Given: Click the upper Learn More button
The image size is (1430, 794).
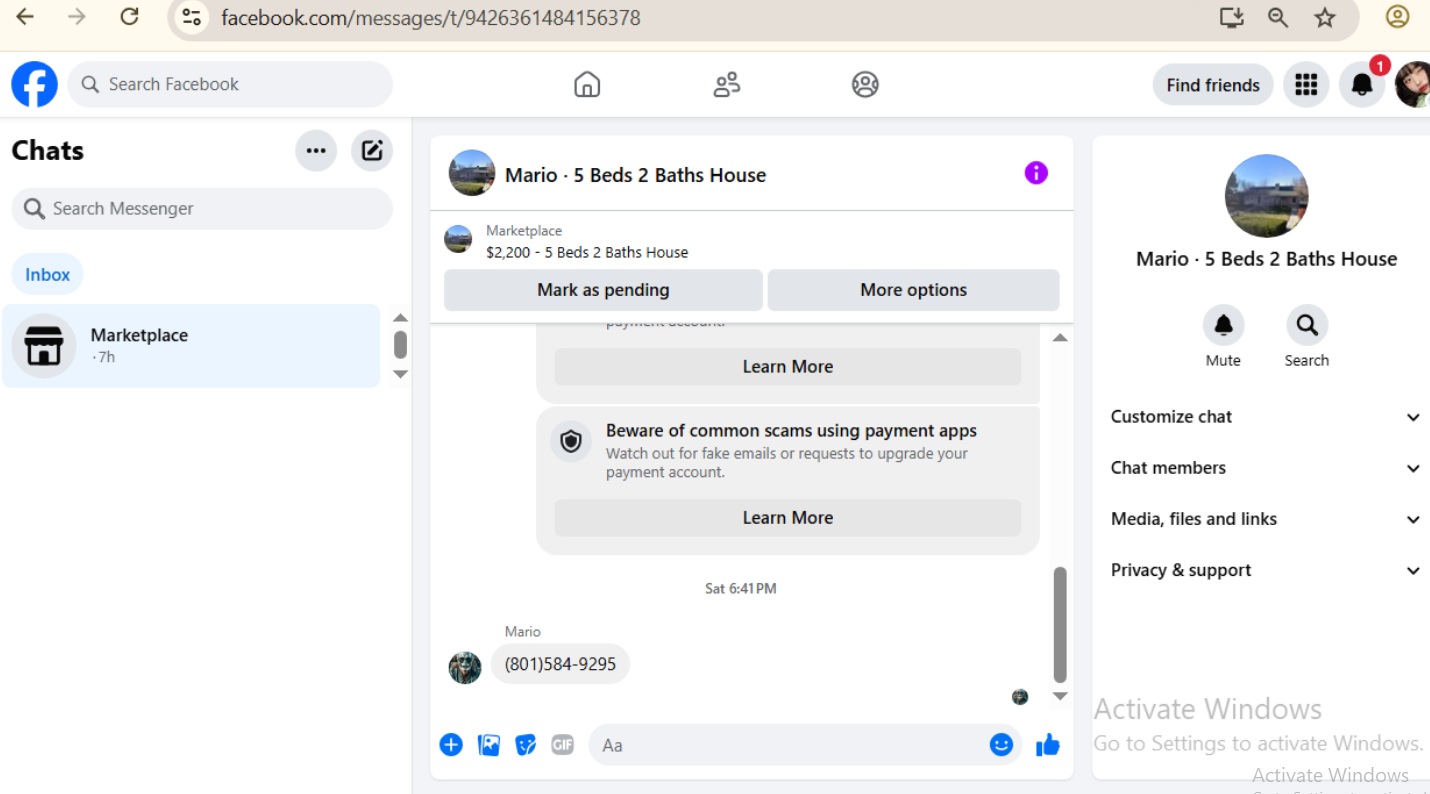Looking at the screenshot, I should pyautogui.click(x=788, y=367).
